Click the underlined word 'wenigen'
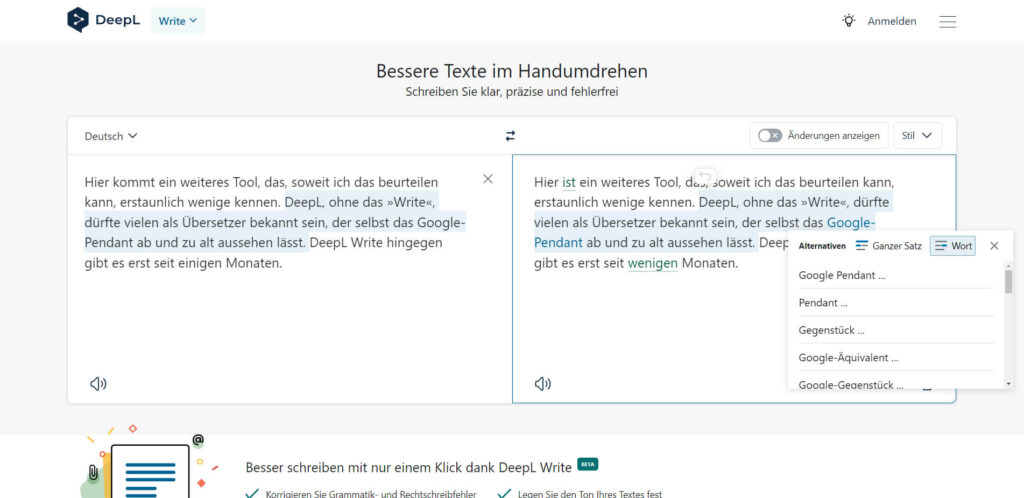1024x498 pixels. (x=652, y=264)
